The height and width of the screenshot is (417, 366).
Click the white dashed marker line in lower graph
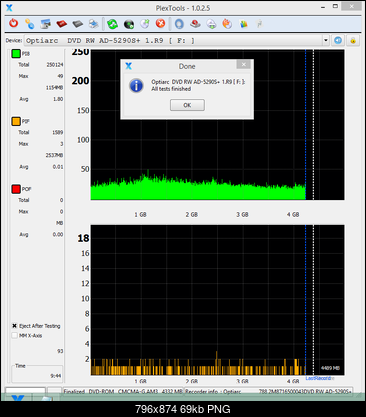(313, 300)
